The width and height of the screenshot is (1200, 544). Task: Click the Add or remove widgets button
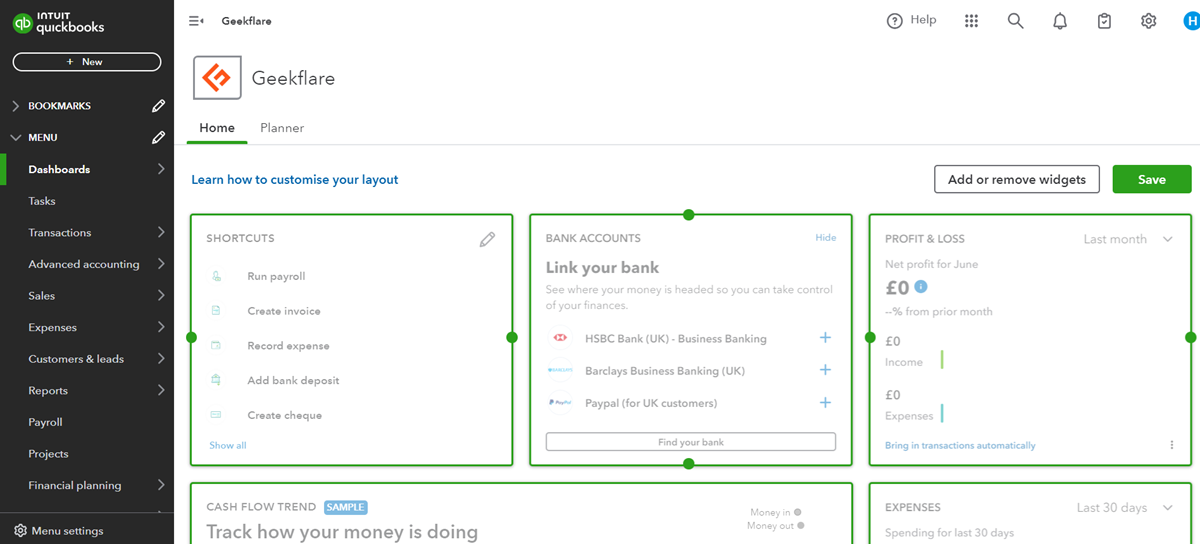(x=1016, y=179)
